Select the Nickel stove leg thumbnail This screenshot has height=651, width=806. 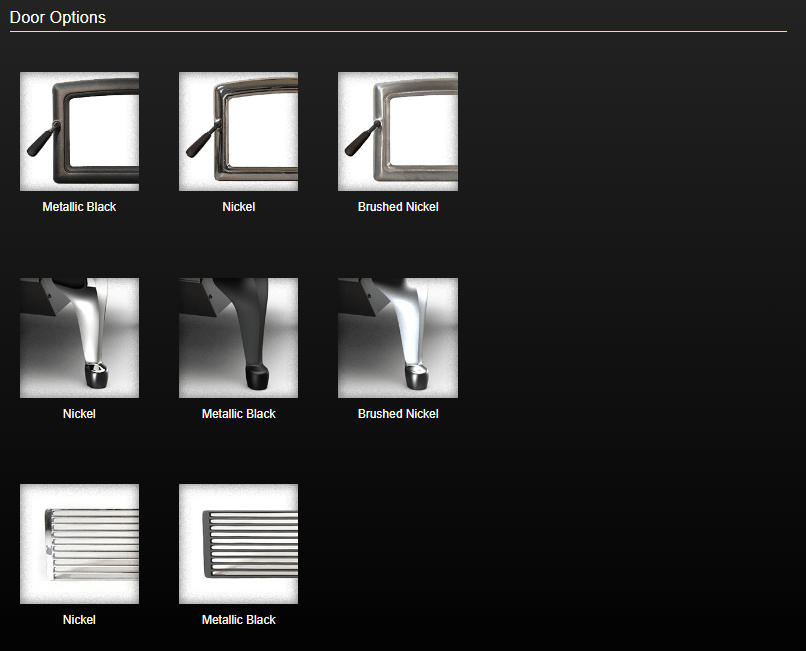[79, 337]
